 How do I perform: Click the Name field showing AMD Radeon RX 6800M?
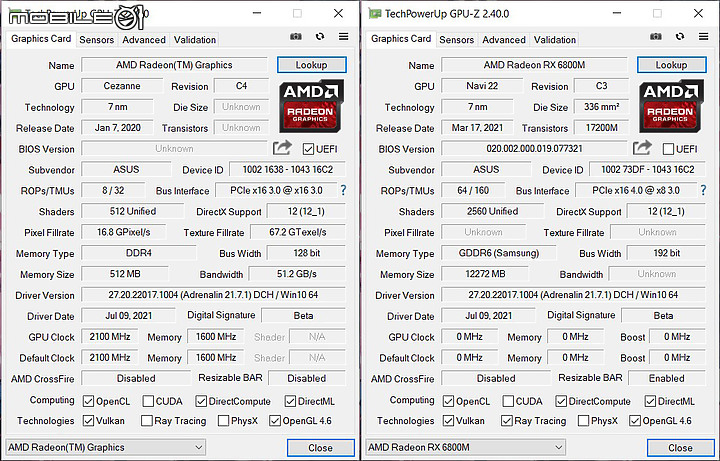pyautogui.click(x=534, y=65)
